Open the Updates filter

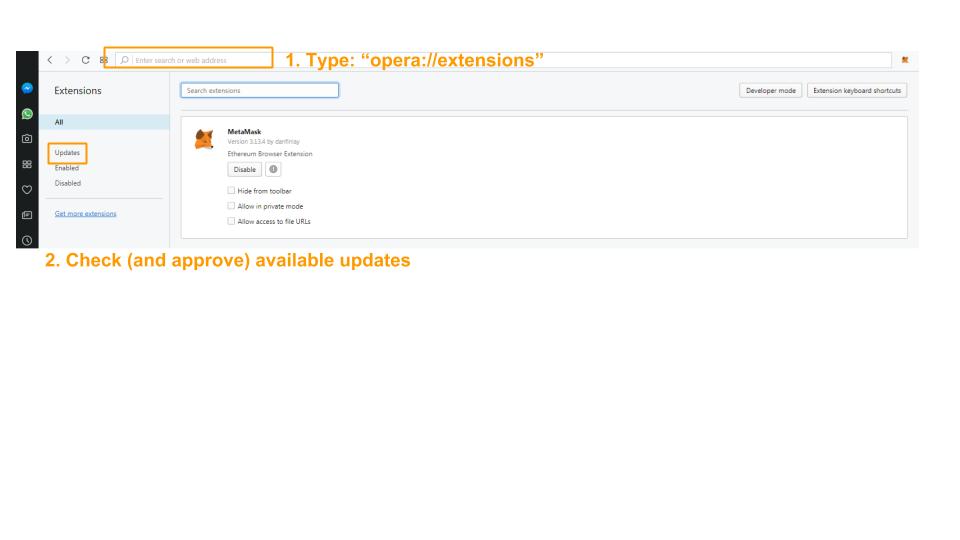tap(67, 152)
